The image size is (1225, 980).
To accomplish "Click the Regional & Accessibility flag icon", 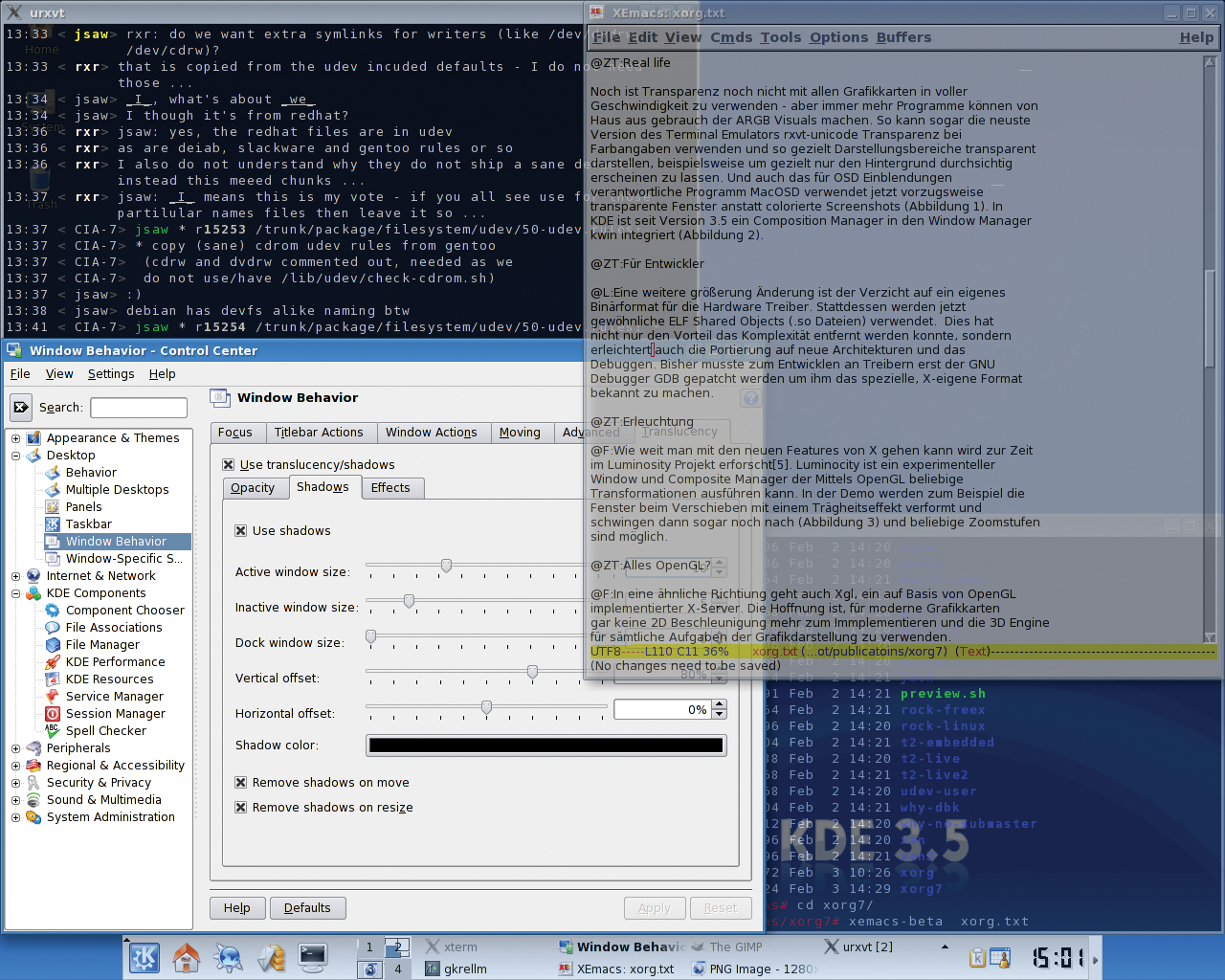I will 34,765.
